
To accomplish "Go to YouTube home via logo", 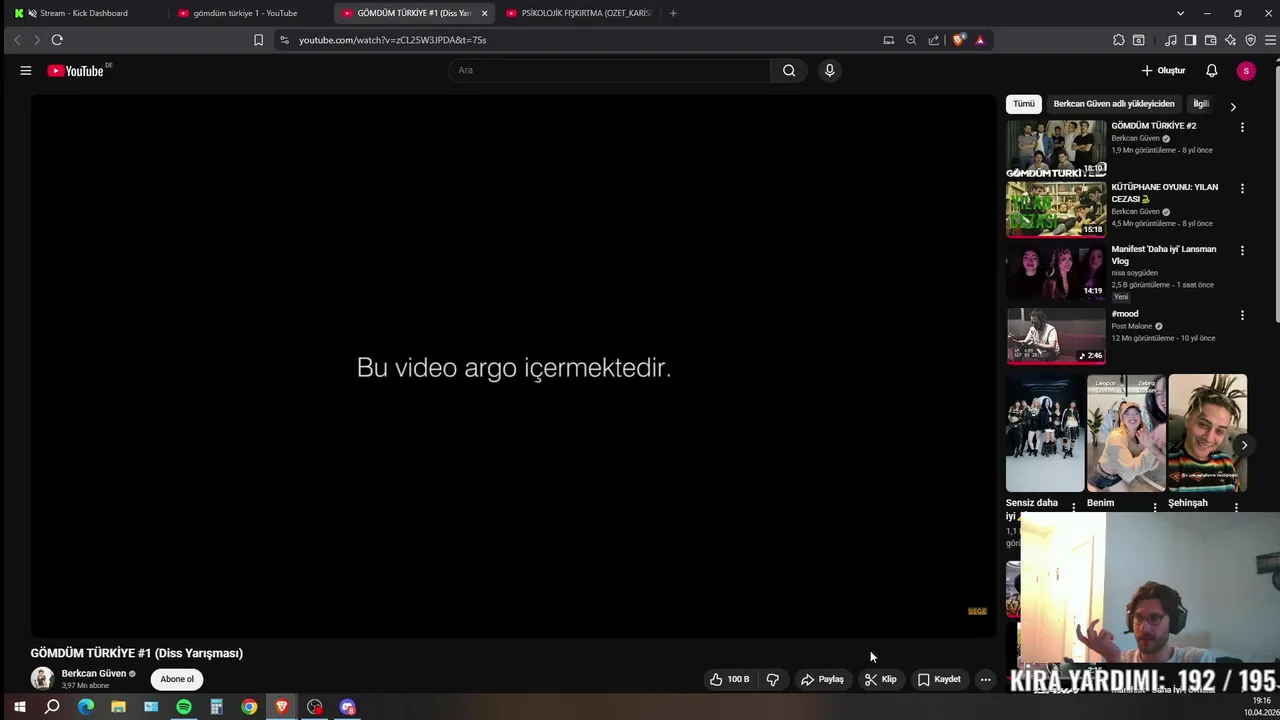I will point(76,71).
